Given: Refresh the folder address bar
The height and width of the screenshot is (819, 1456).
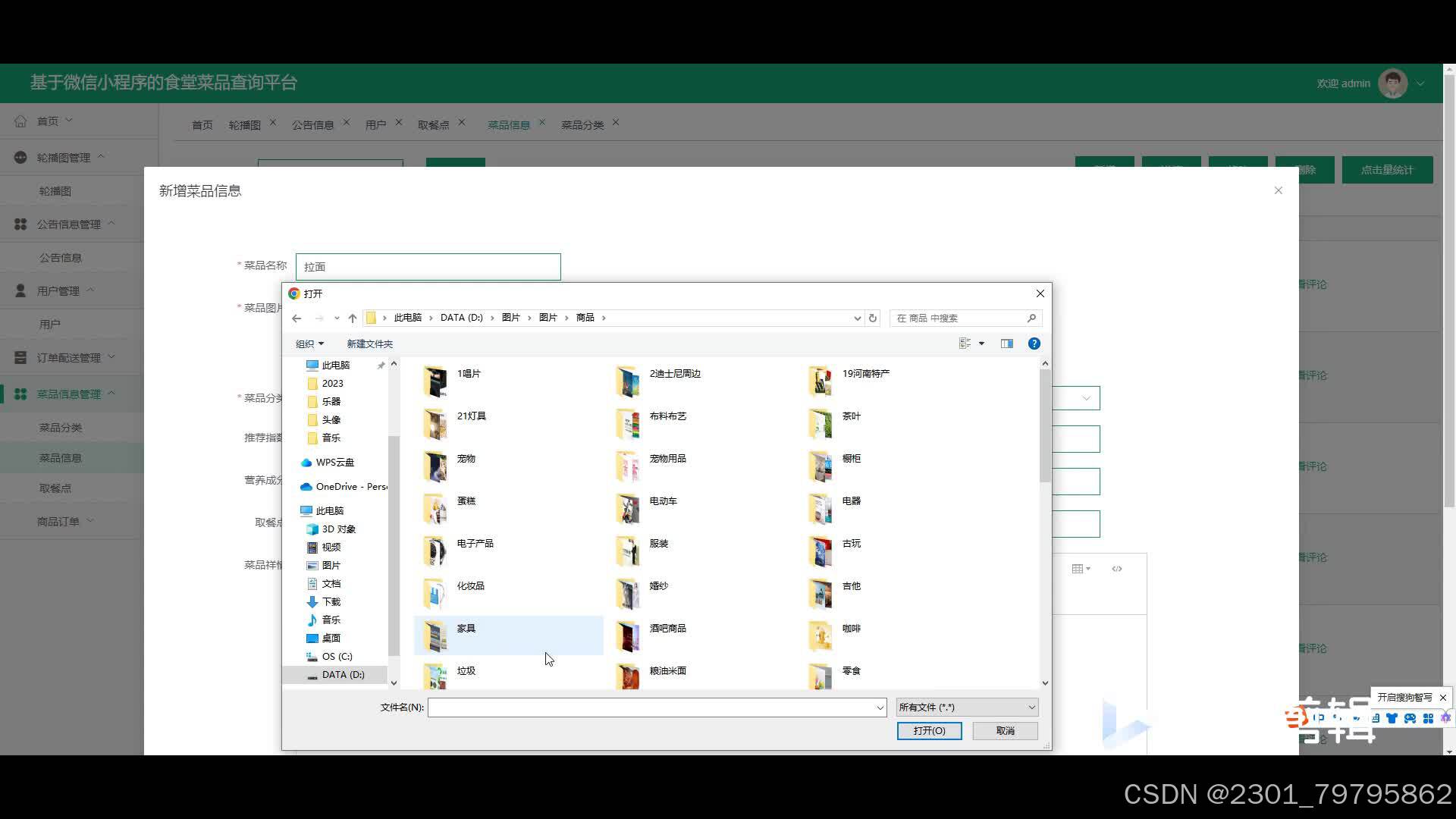Looking at the screenshot, I should click(x=873, y=318).
